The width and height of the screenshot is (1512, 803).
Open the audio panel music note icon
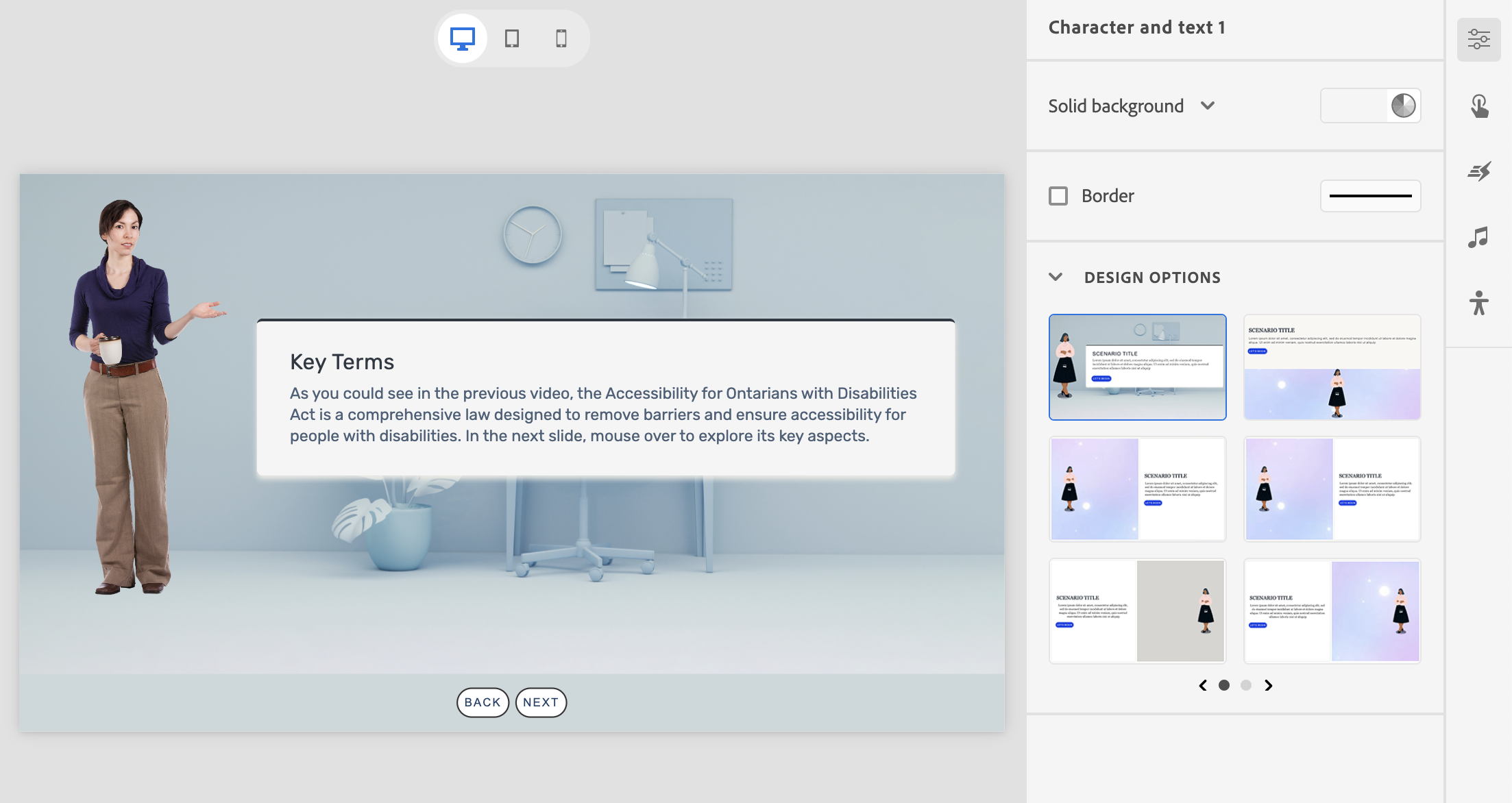pyautogui.click(x=1478, y=237)
